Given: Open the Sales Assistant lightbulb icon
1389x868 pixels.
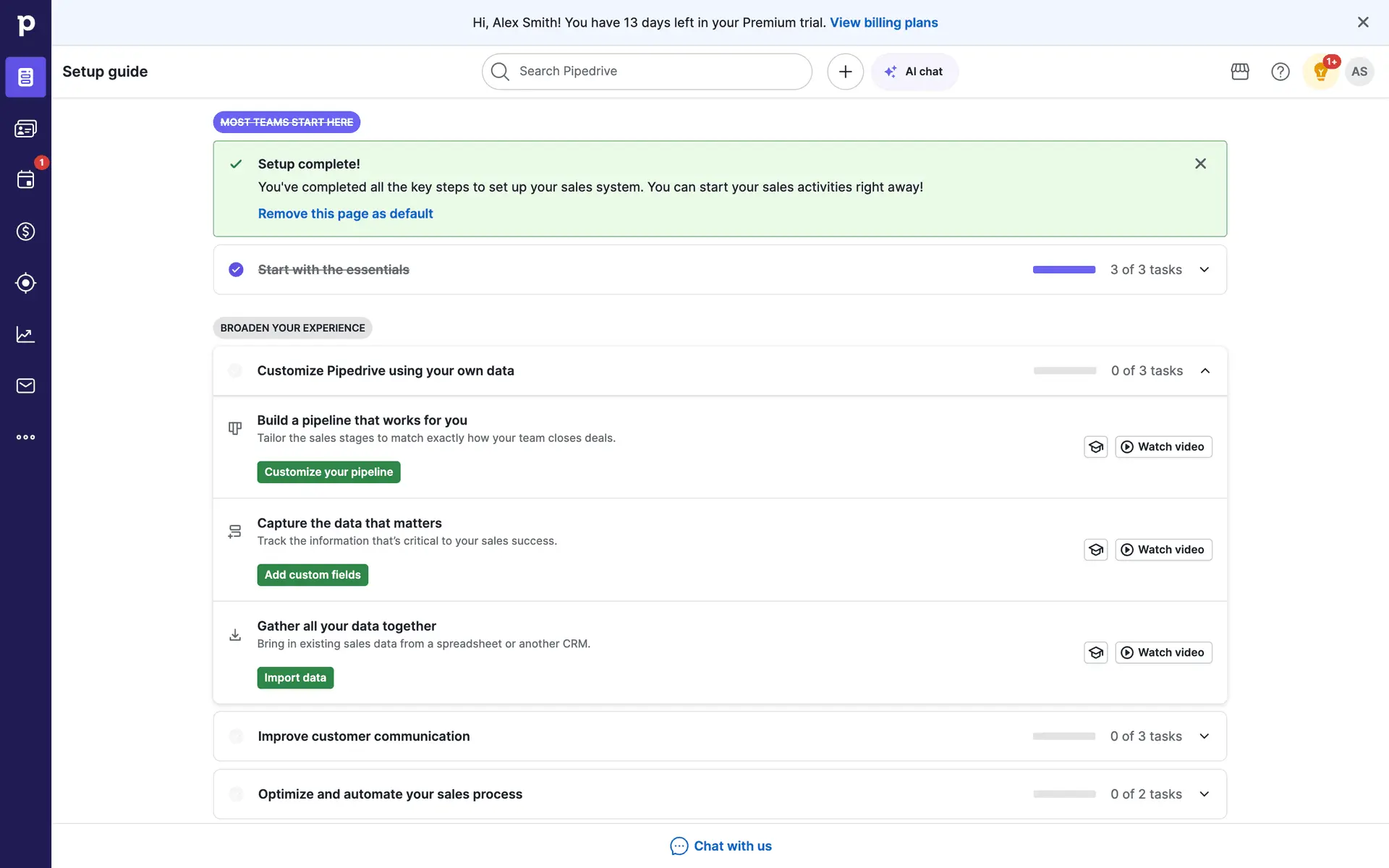Looking at the screenshot, I should [x=1320, y=72].
